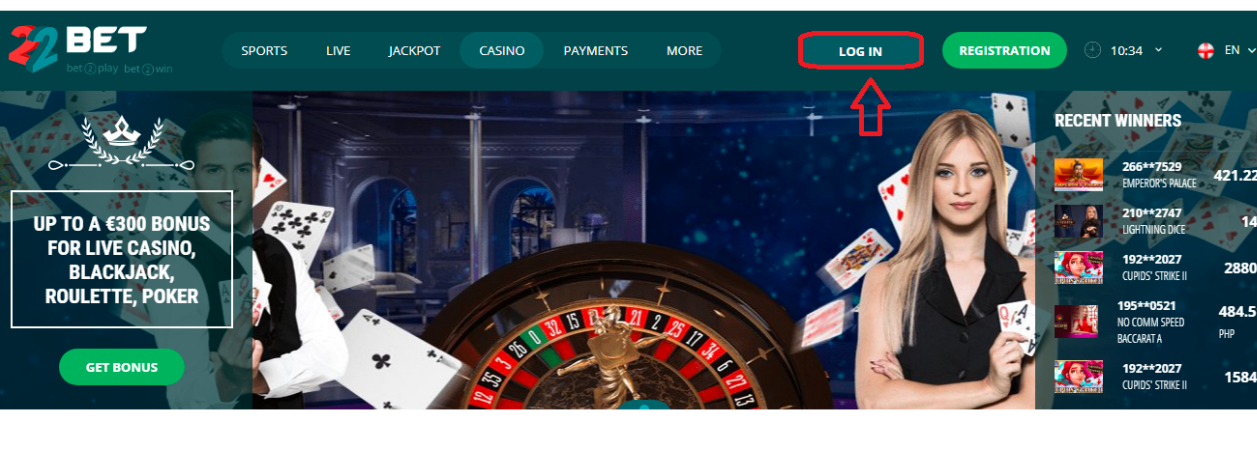Open the No Comm Speed Baccarat thumbnail
The width and height of the screenshot is (1257, 449).
pos(1076,322)
